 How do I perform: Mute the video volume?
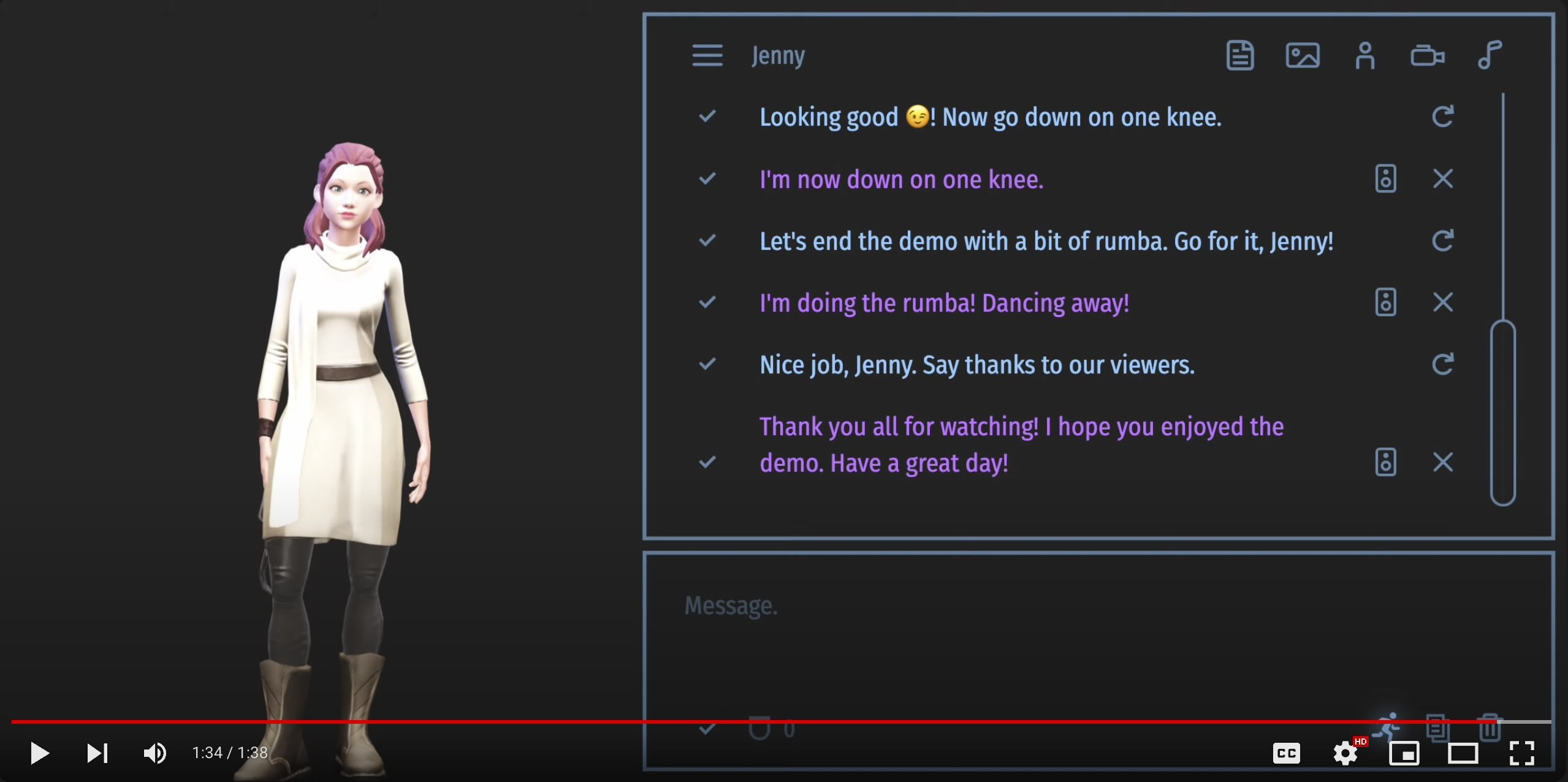click(154, 753)
